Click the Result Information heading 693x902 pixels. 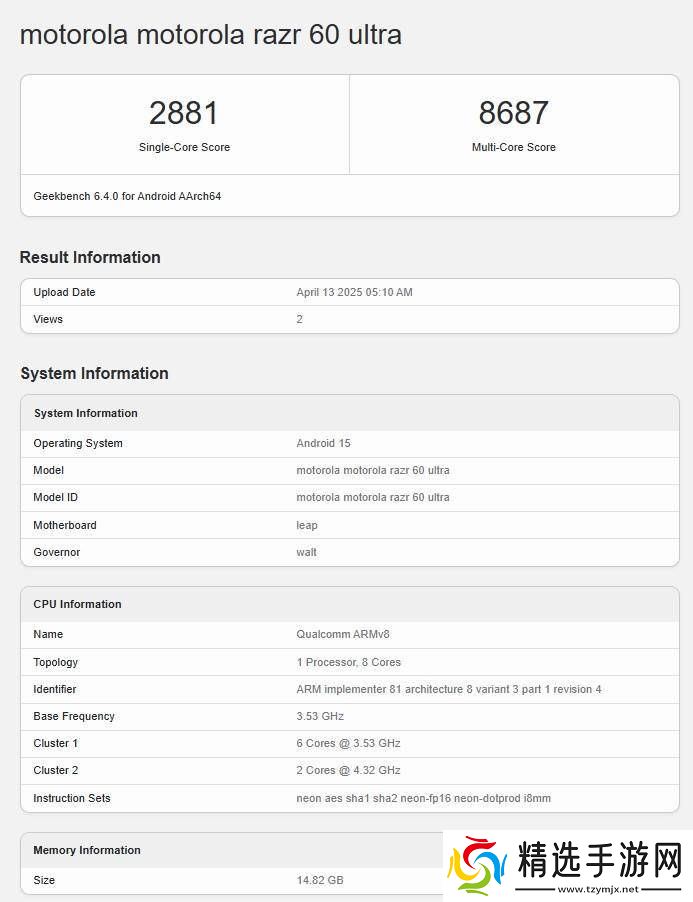[90, 257]
